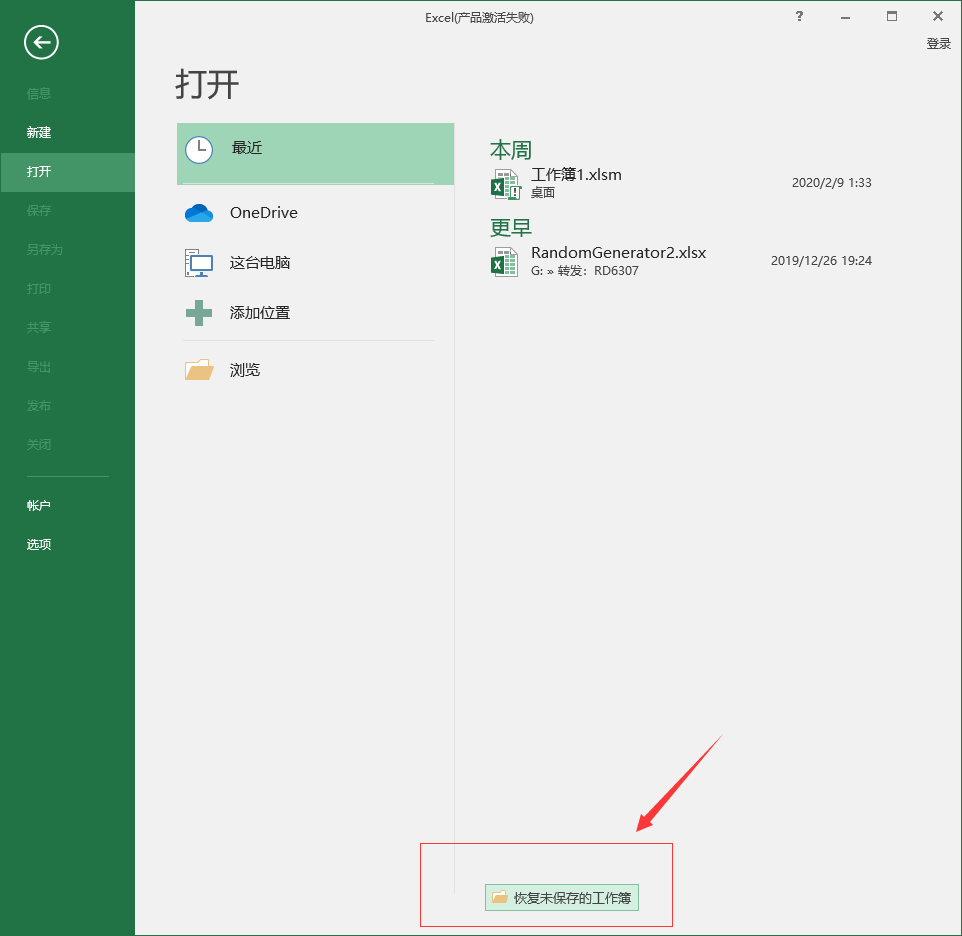
Task: Open the 共享 sidebar entry
Action: point(39,328)
